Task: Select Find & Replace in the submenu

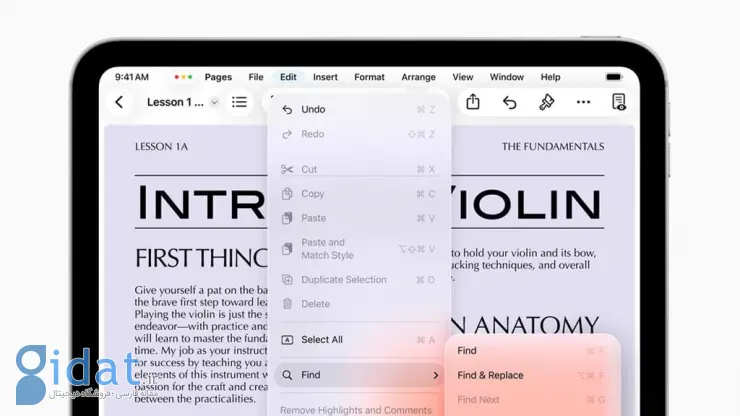Action: coord(532,375)
